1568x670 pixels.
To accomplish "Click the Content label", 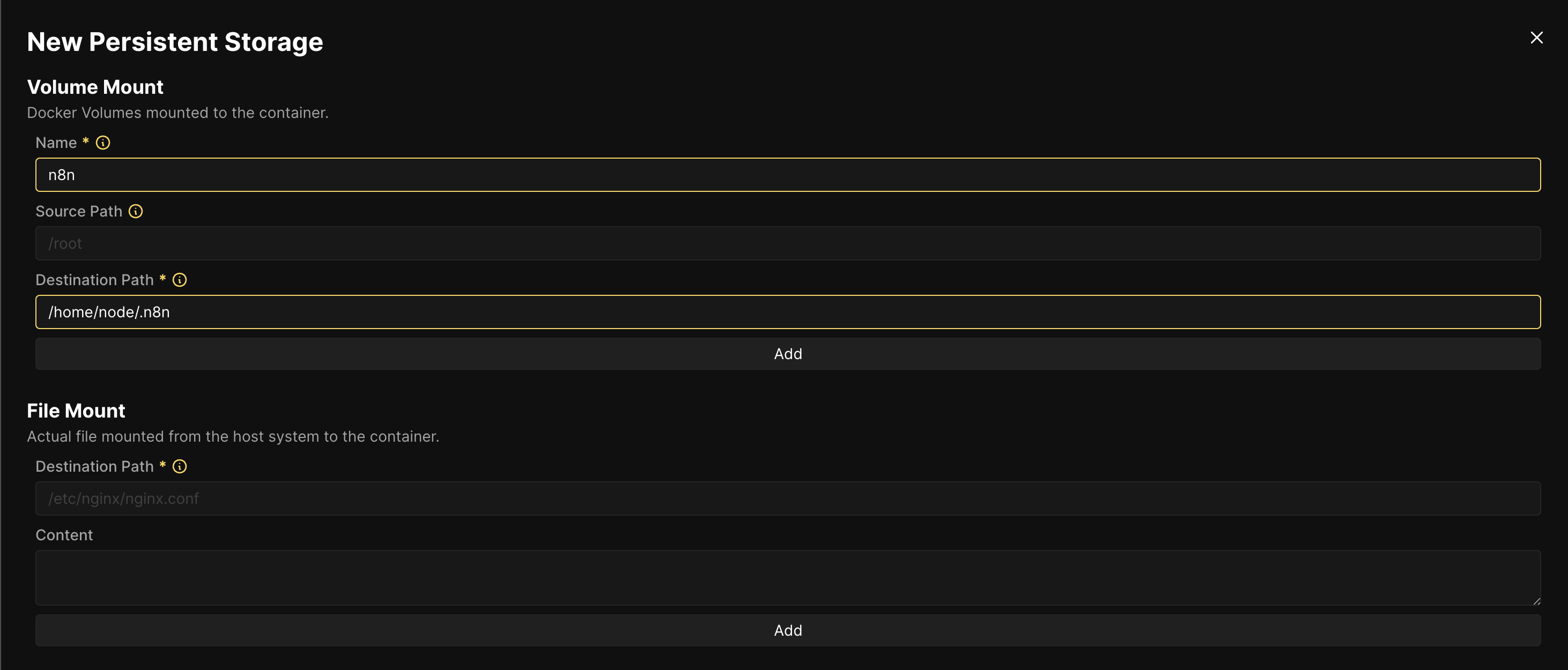I will tap(64, 535).
